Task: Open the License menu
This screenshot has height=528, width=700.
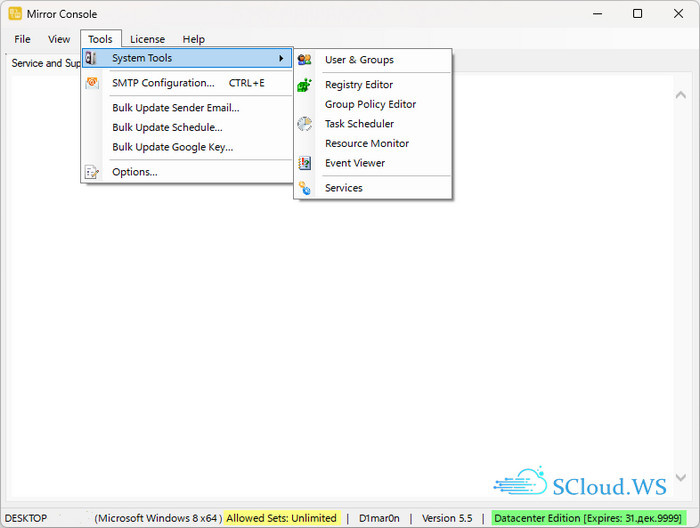Action: pyautogui.click(x=147, y=39)
